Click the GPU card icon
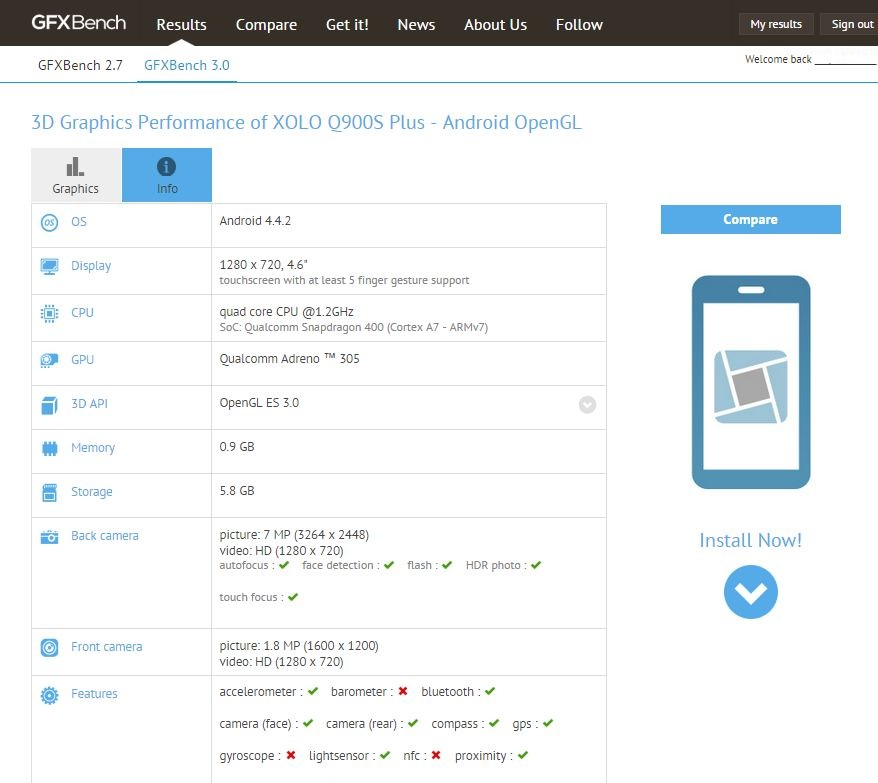The width and height of the screenshot is (878, 783). click(x=49, y=360)
